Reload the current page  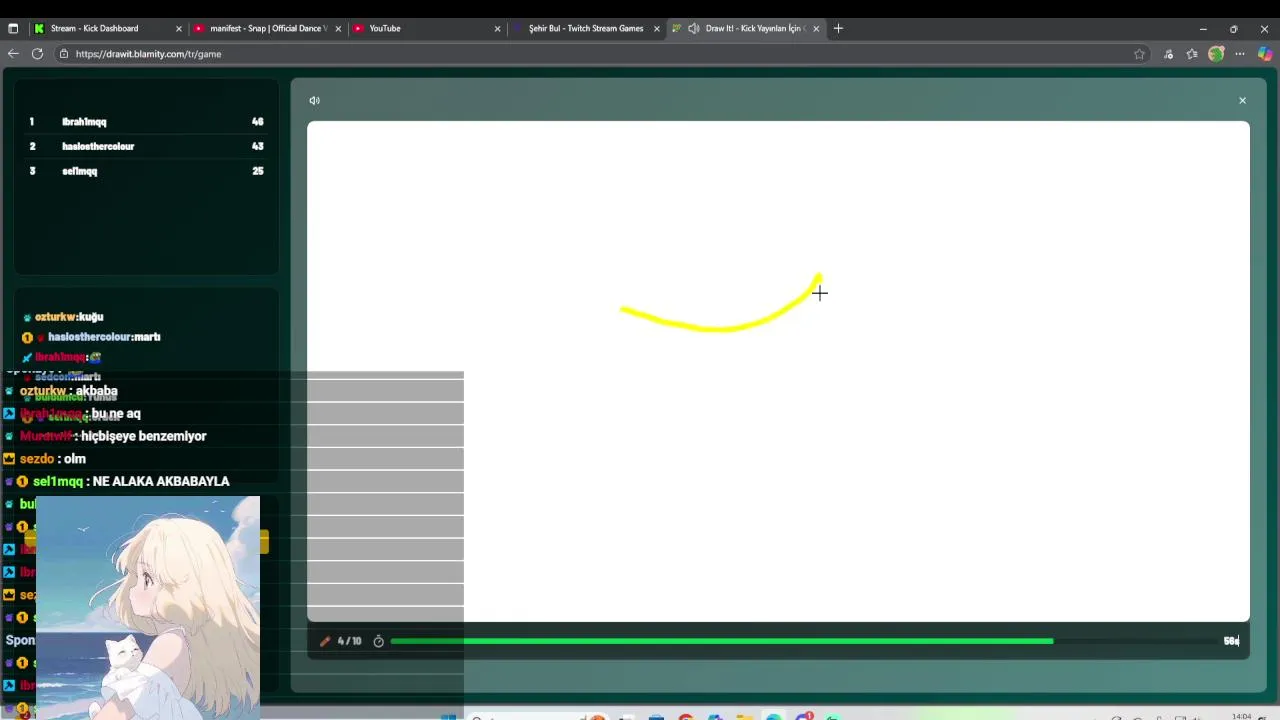37,54
